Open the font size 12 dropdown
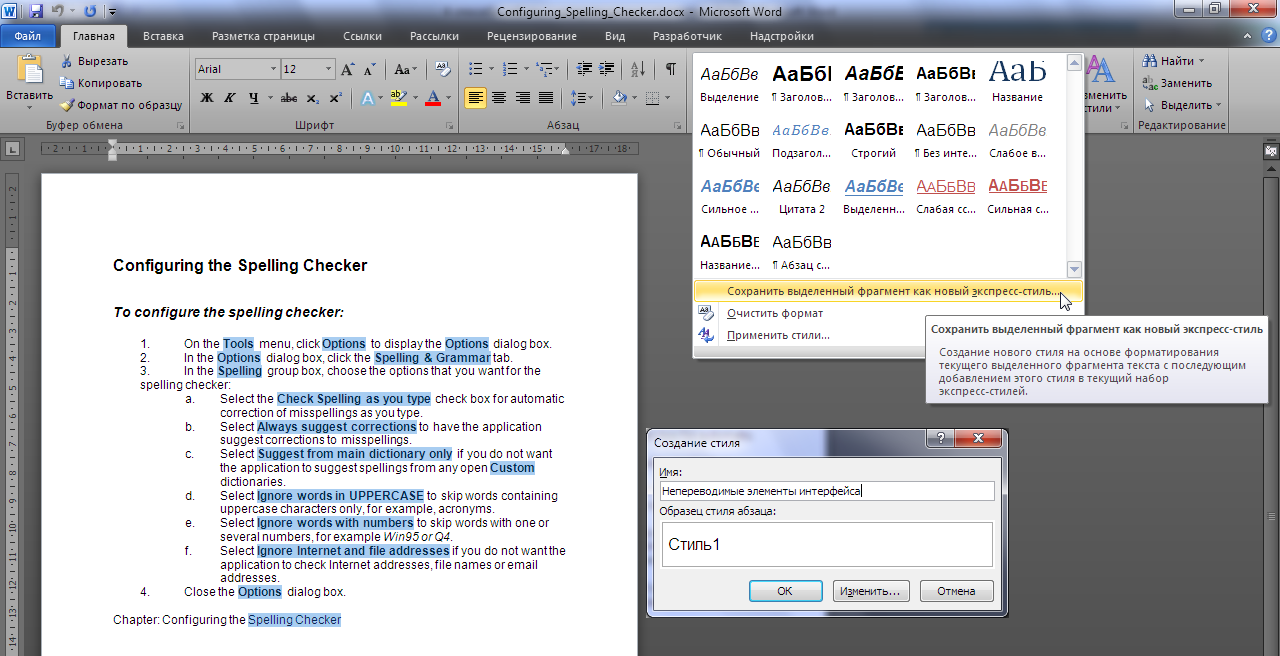1280x656 pixels. pos(329,69)
